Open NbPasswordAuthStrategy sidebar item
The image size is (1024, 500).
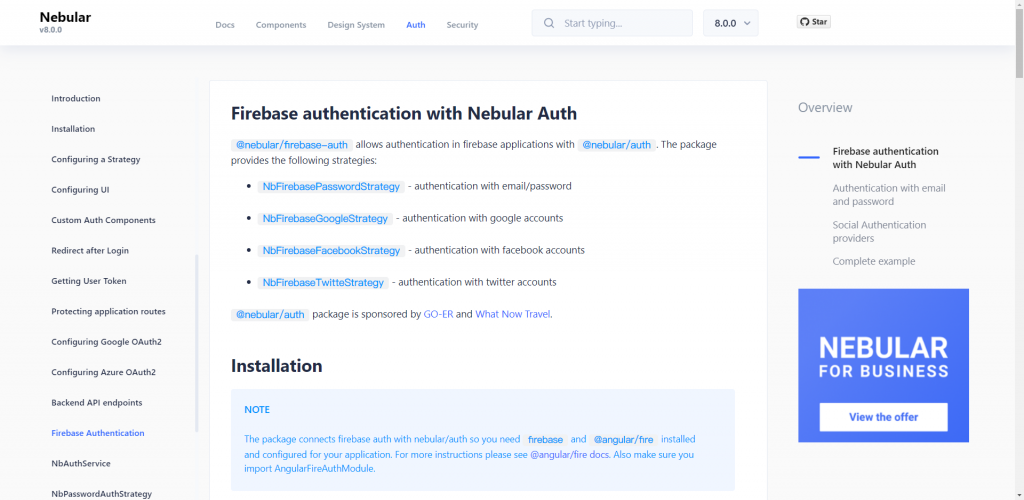tap(101, 494)
